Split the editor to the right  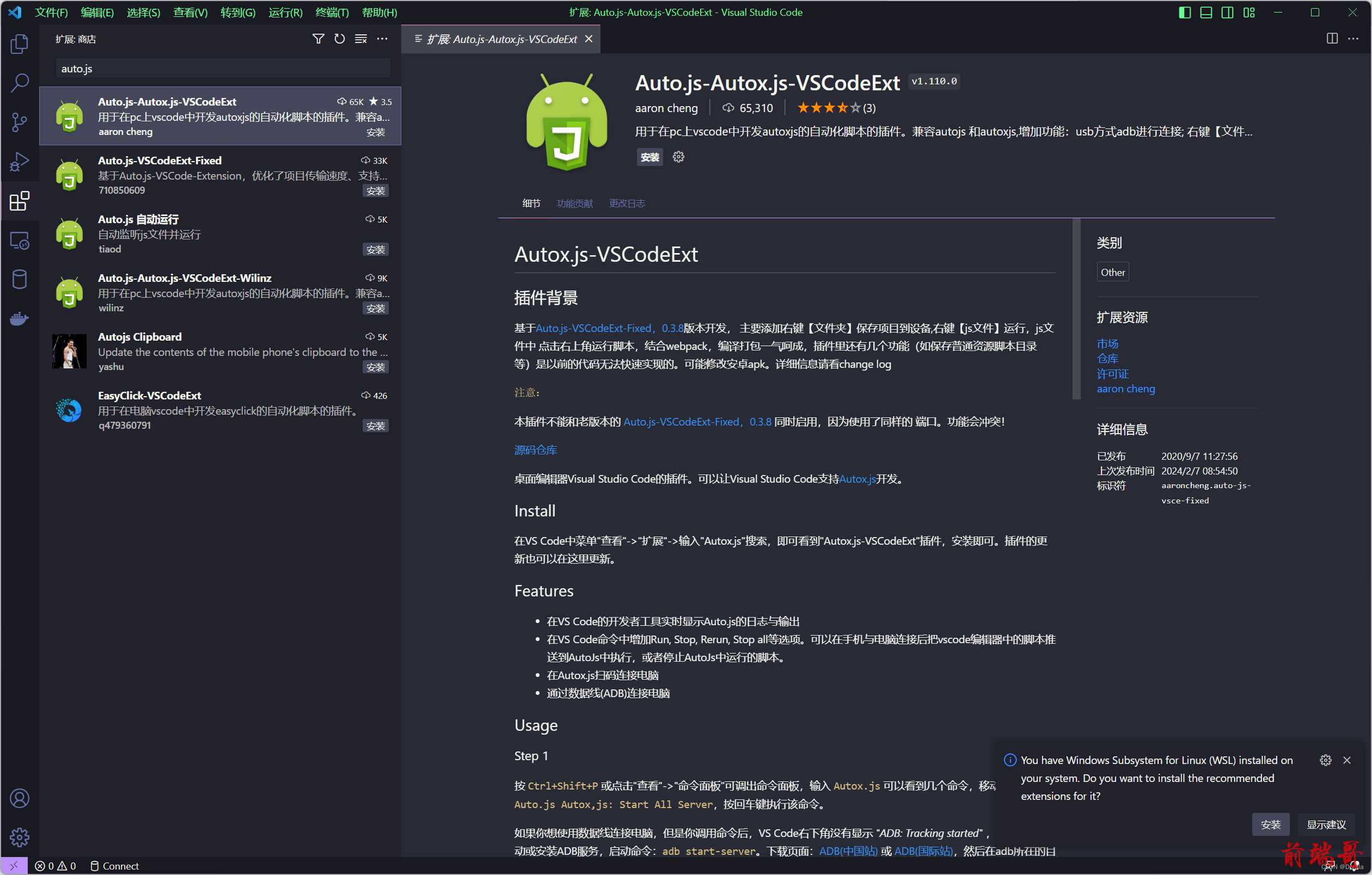point(1332,39)
